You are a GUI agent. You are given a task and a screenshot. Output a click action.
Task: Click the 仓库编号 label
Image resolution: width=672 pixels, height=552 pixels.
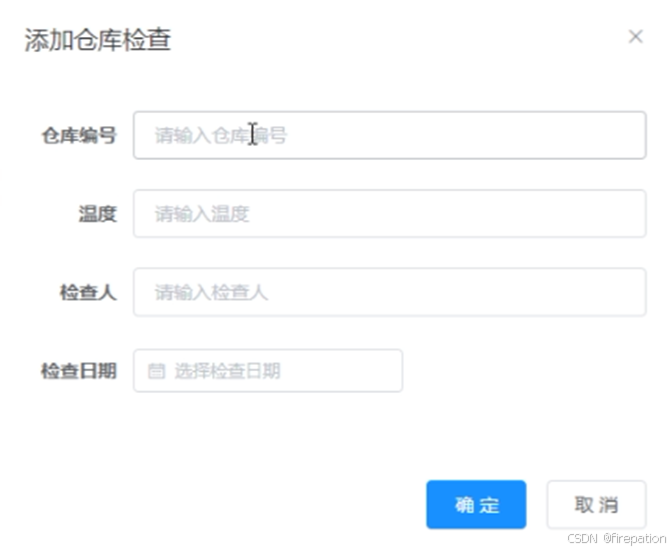pos(79,136)
